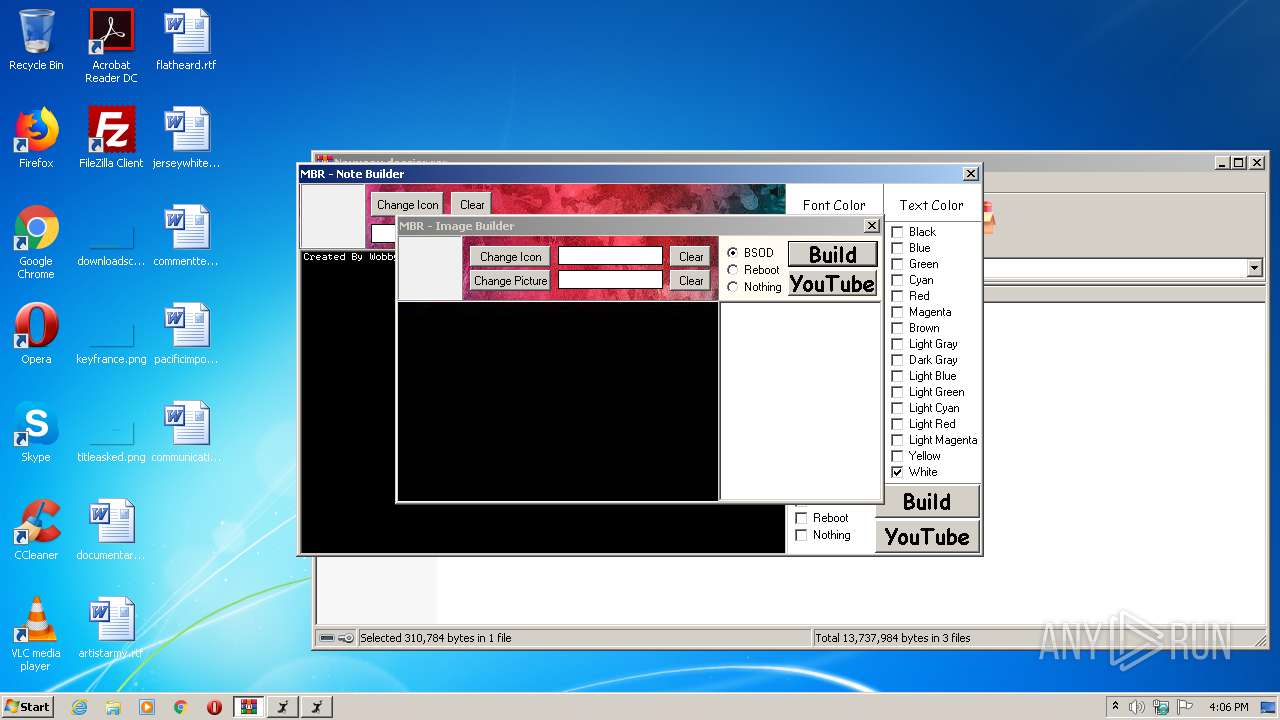Open Opera from the taskbar
Viewport: 1280px width, 720px height.
pos(215,707)
